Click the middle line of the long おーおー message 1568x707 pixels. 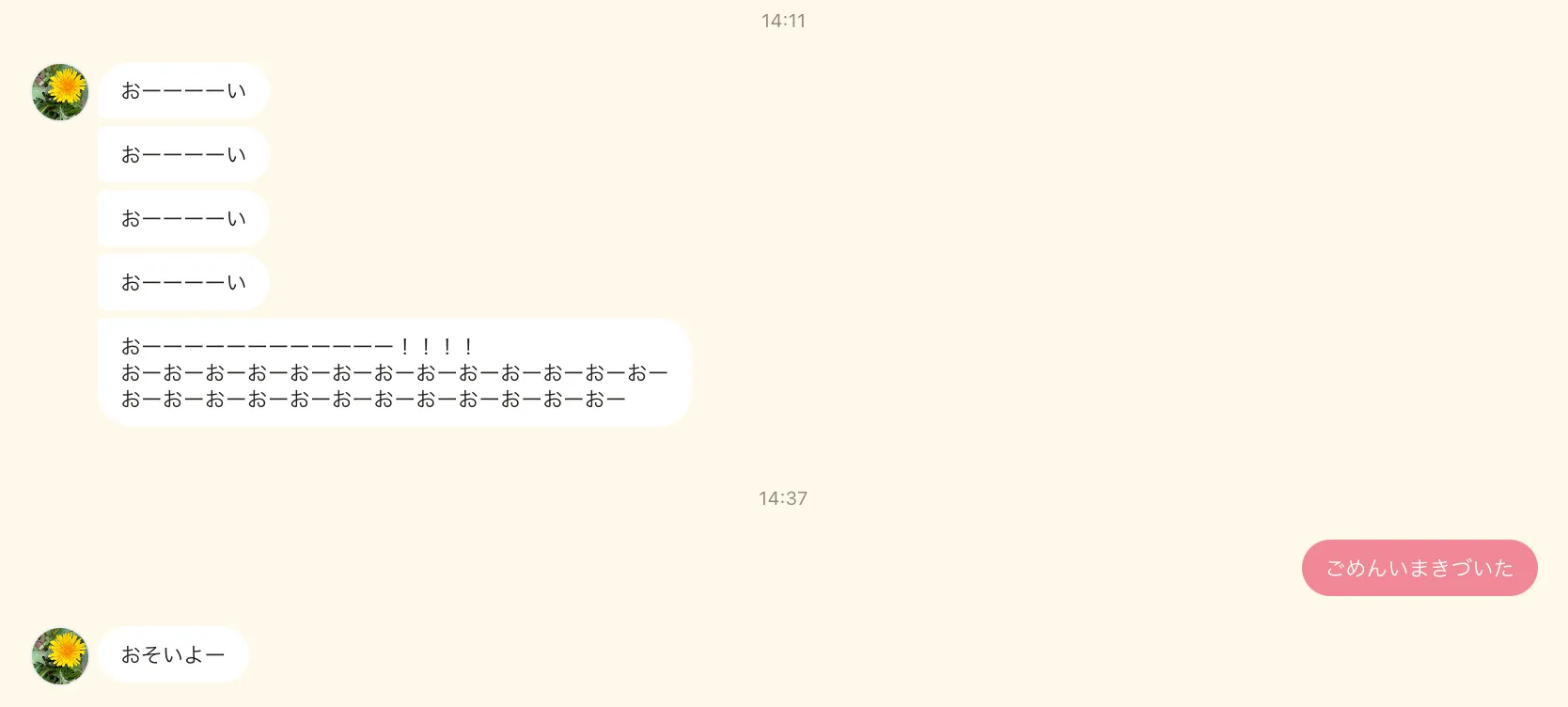click(395, 373)
